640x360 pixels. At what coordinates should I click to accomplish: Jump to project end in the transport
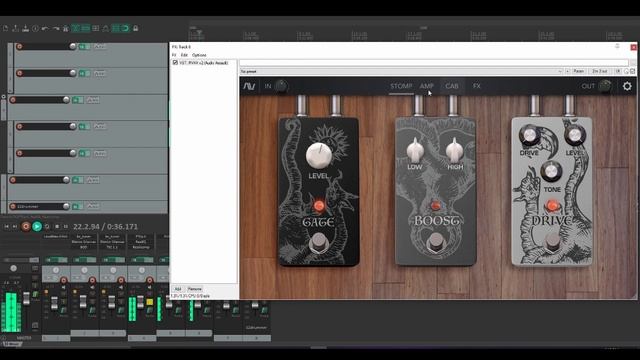click(15, 227)
